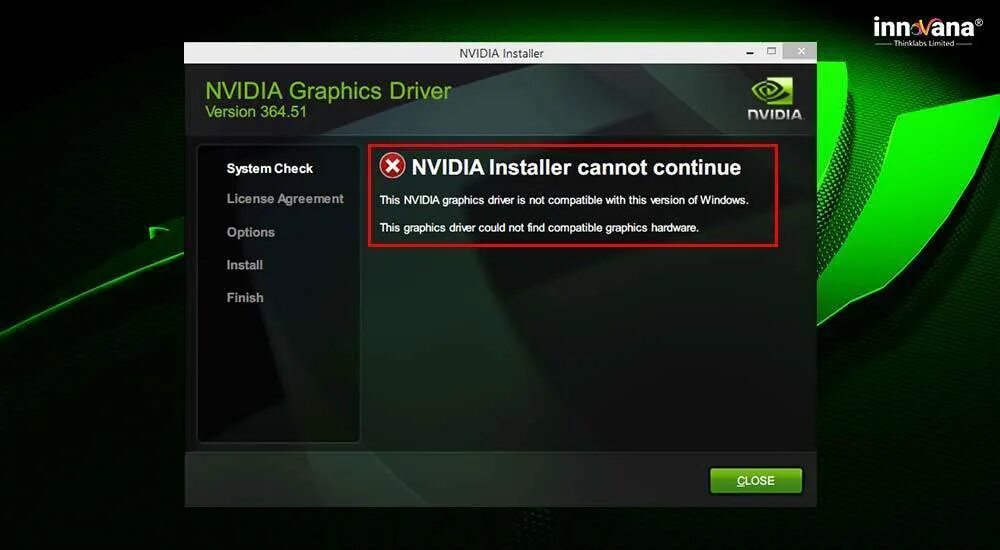Click the Thinklabs Limited text
The height and width of the screenshot is (550, 1000).
tap(923, 43)
